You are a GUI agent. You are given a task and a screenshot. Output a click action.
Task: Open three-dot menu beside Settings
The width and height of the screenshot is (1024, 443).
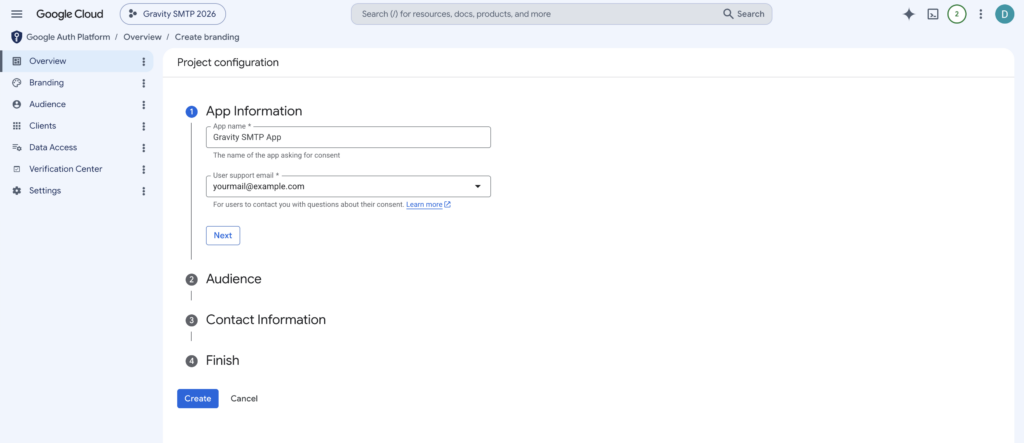click(144, 191)
